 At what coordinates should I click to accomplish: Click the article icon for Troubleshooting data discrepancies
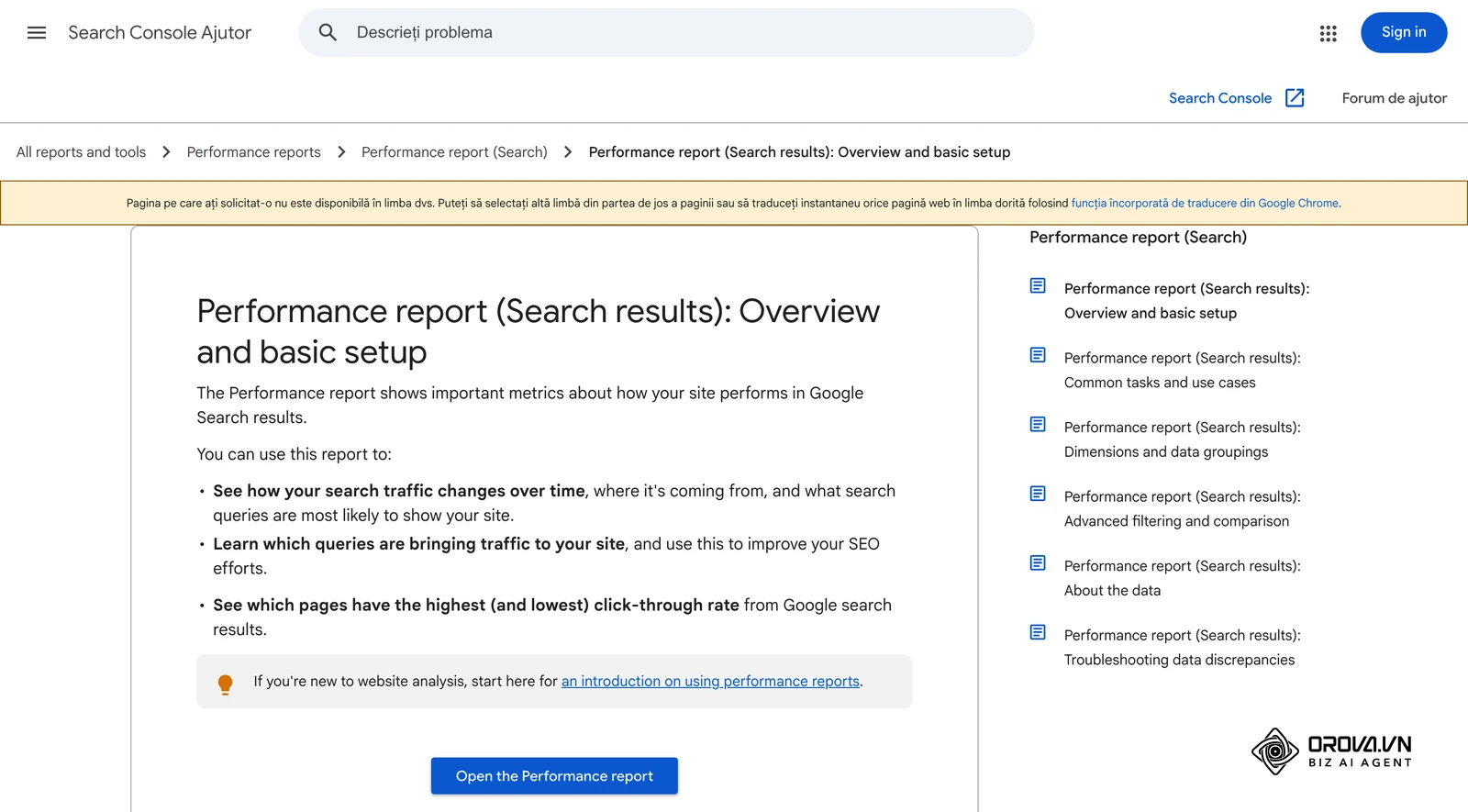click(1038, 632)
